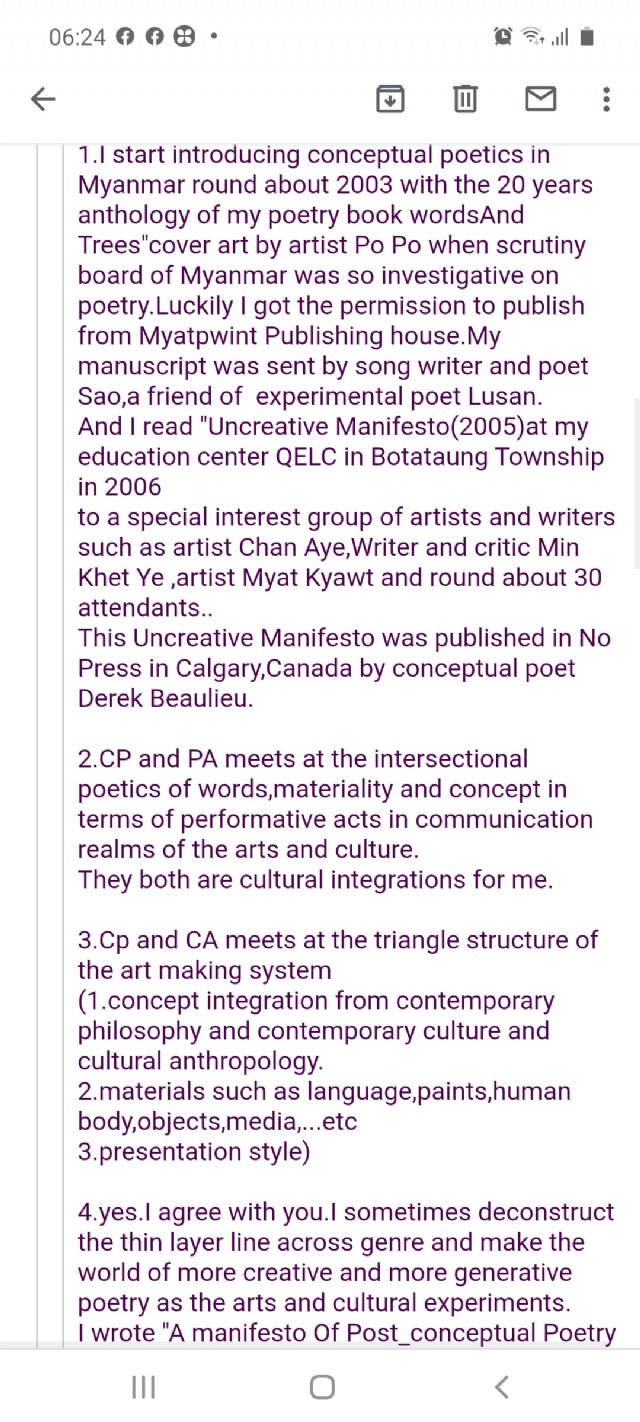The image size is (640, 1422).
Task: Tap the cellular signal strength icon
Action: [560, 37]
